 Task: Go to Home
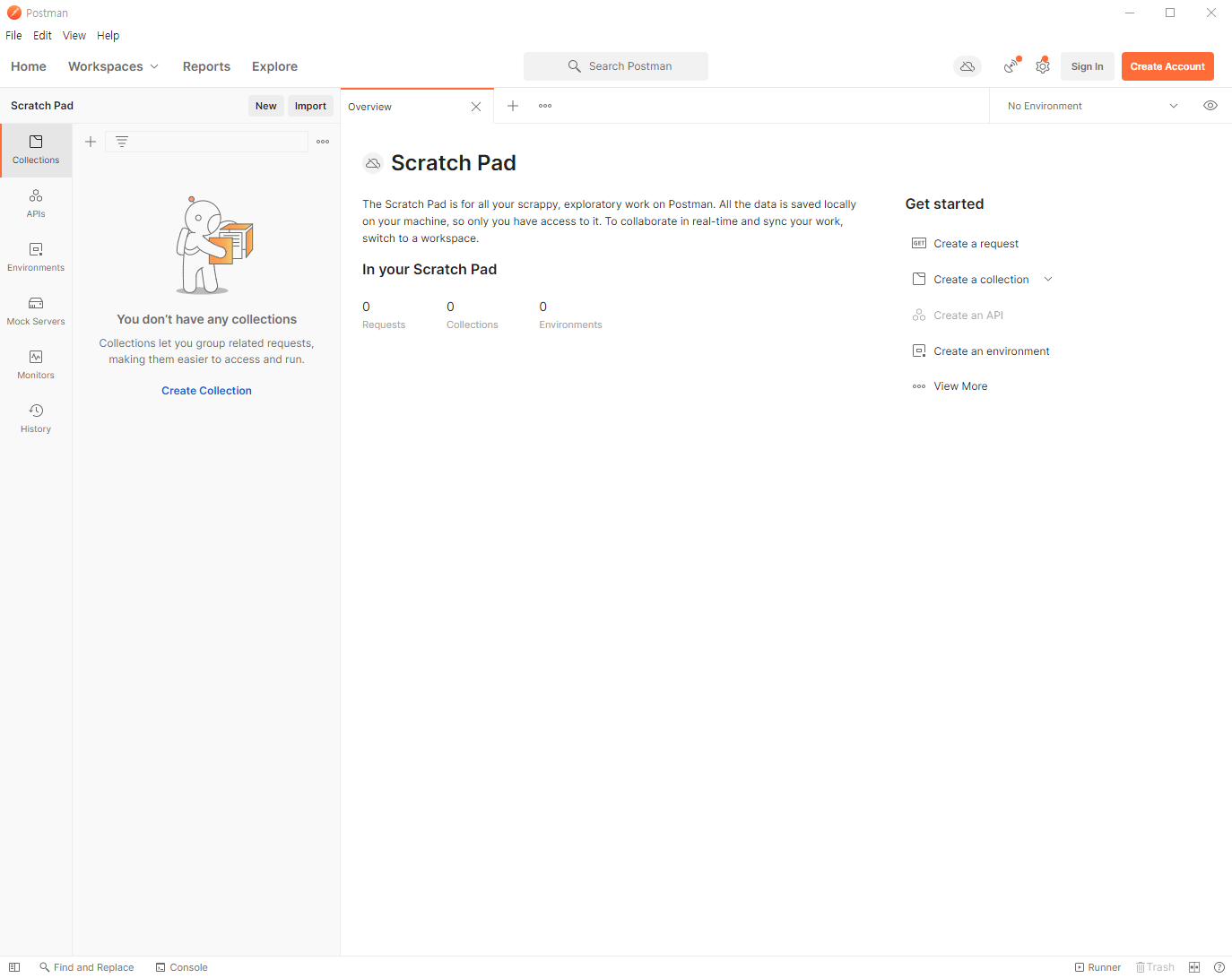[29, 66]
